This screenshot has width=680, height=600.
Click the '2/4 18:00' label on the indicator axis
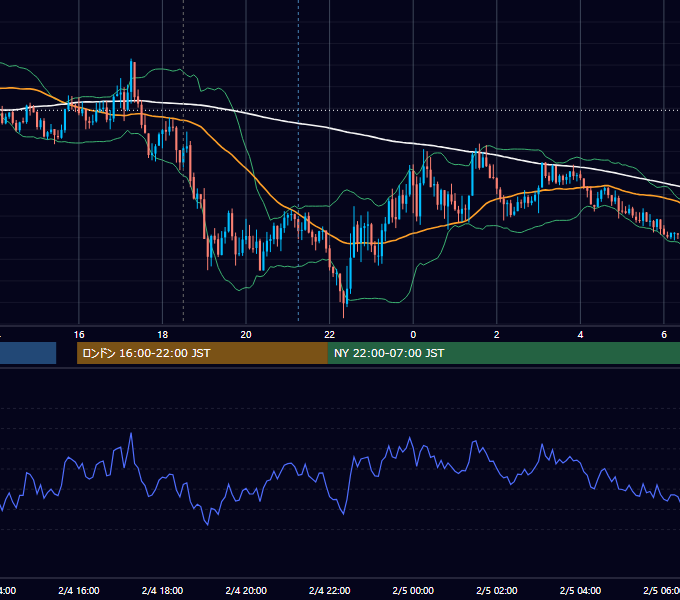[x=163, y=591]
